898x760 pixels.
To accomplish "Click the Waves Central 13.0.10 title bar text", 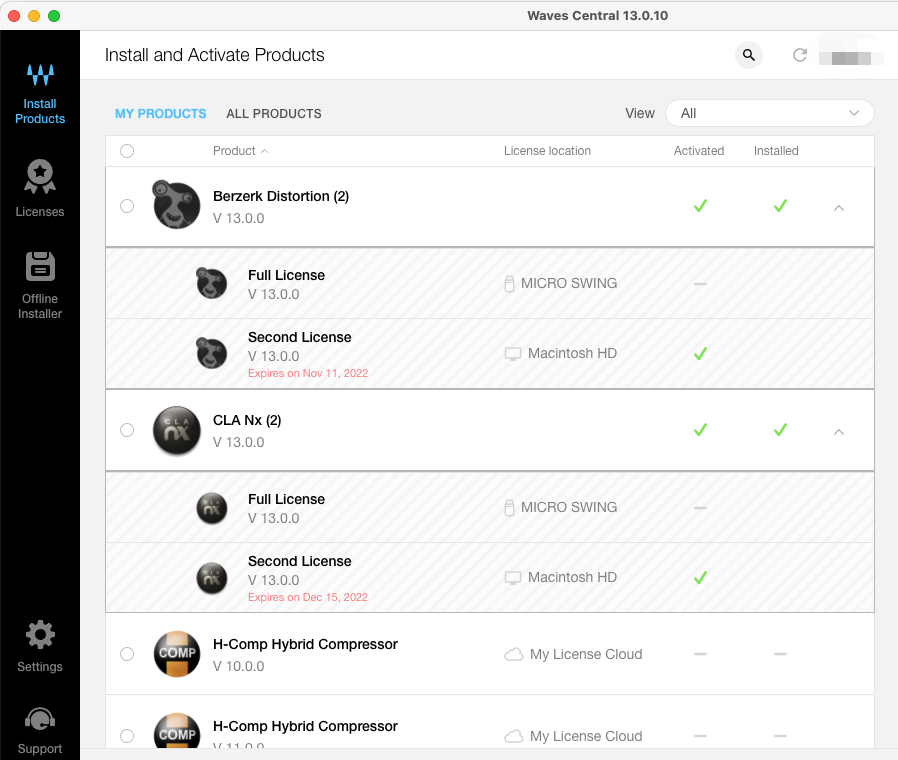I will point(597,15).
